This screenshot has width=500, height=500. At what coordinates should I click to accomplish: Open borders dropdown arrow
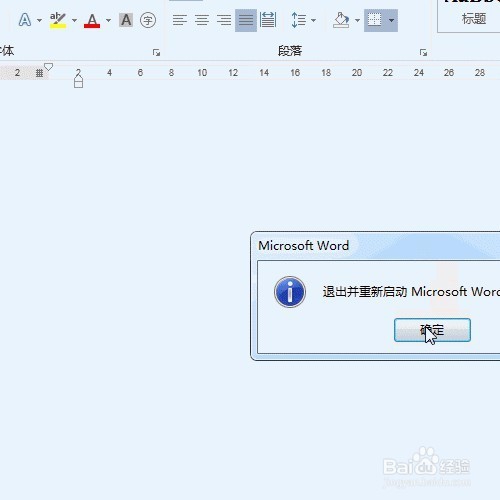point(392,21)
